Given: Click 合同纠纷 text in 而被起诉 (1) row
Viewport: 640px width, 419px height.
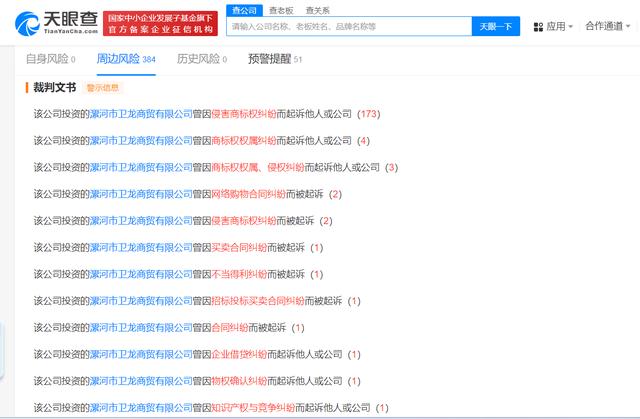Looking at the screenshot, I should pos(229,328).
